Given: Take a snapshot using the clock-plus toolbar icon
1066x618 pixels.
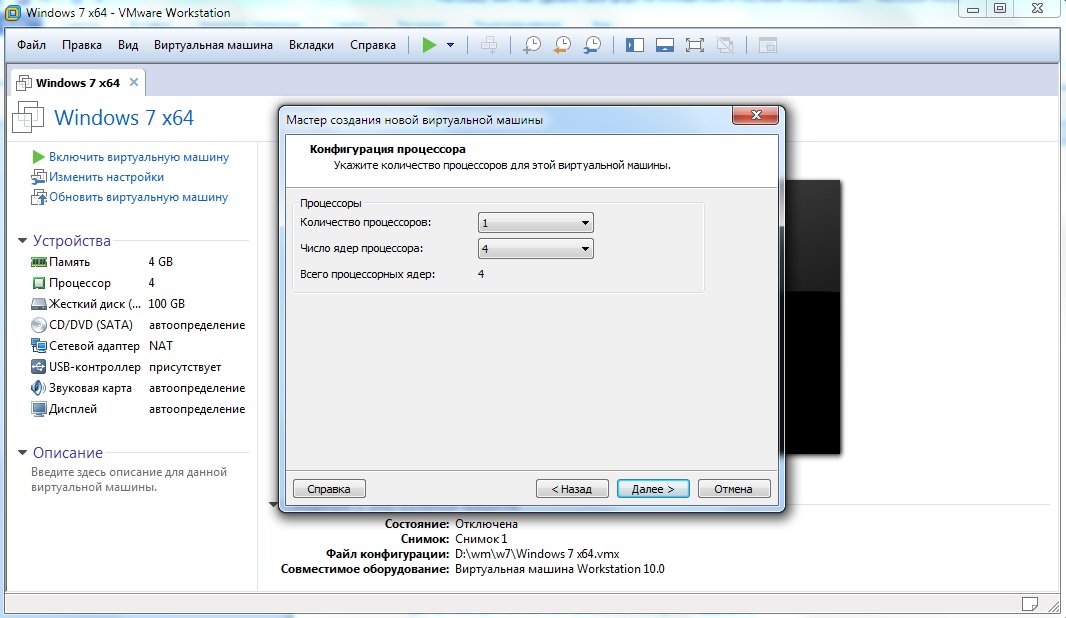Looking at the screenshot, I should point(532,46).
